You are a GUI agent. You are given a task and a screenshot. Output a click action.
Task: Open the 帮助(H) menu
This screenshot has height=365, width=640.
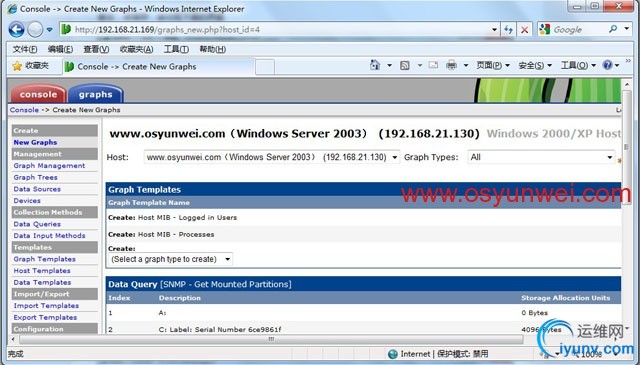[212, 49]
